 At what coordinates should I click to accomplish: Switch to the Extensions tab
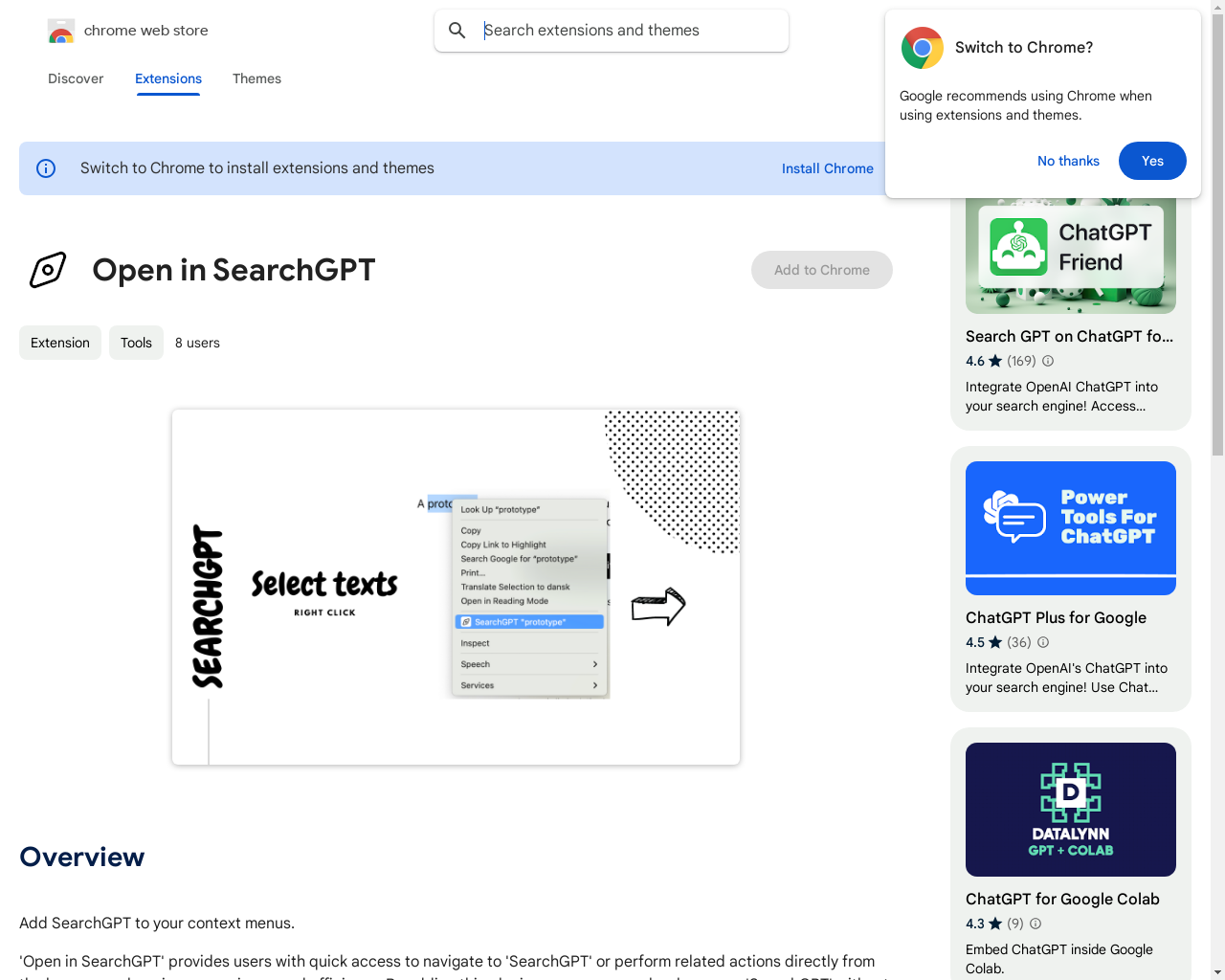(168, 78)
